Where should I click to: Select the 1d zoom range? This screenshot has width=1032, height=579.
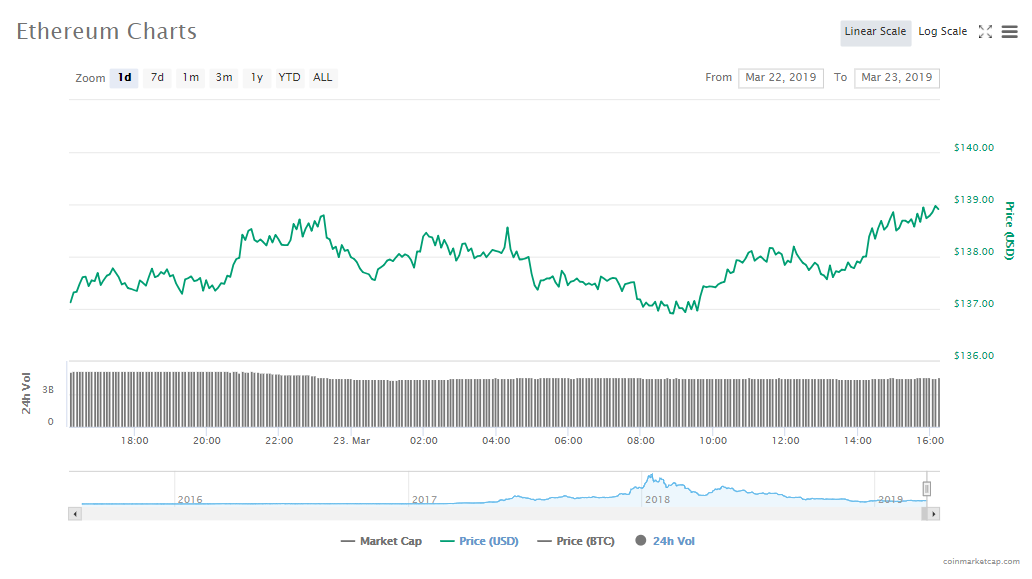[124, 78]
